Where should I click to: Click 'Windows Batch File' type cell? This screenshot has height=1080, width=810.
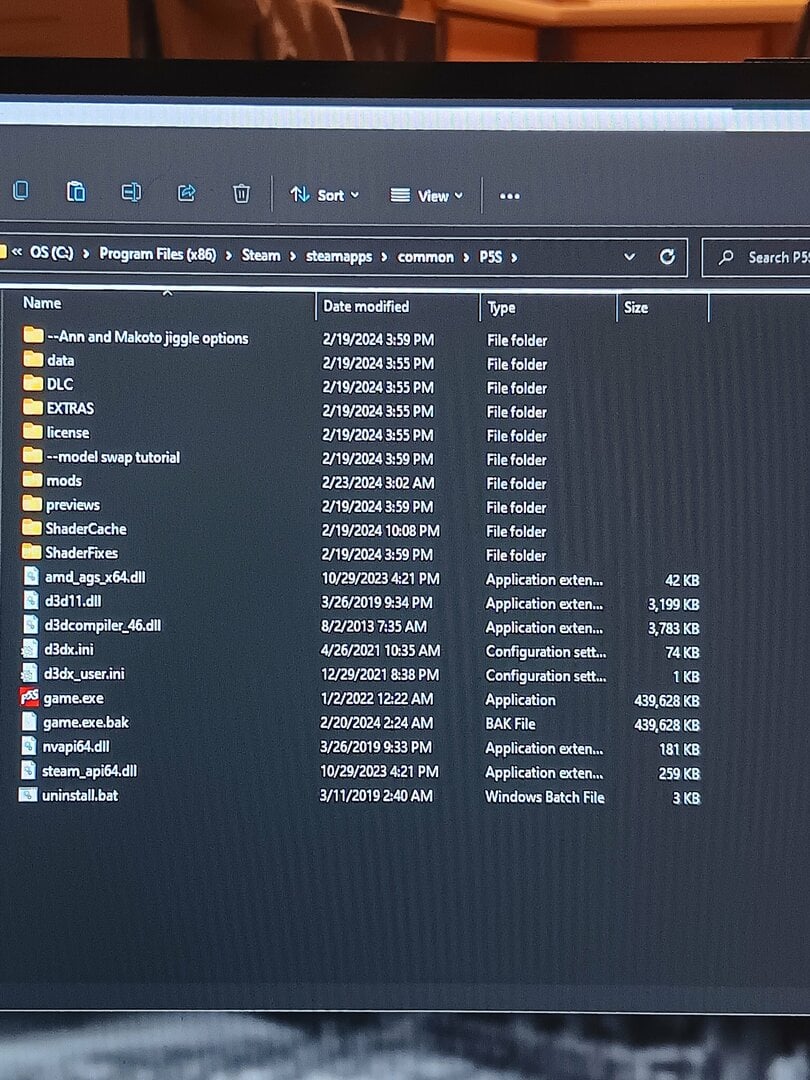545,797
